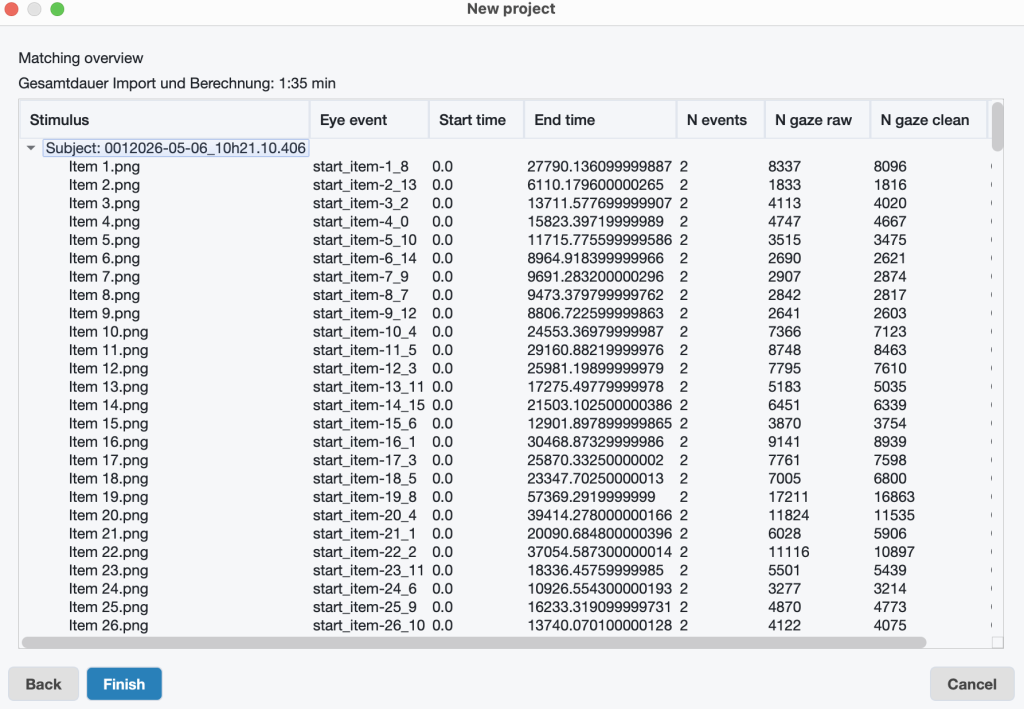
Task: Click the start_item-26_10 eye event cell
Action: (368, 625)
